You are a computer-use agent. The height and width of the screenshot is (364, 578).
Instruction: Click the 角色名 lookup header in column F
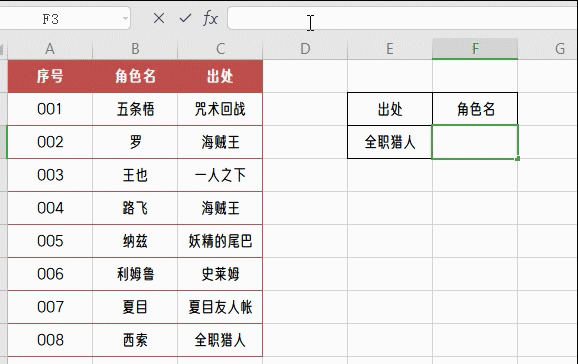(475, 109)
